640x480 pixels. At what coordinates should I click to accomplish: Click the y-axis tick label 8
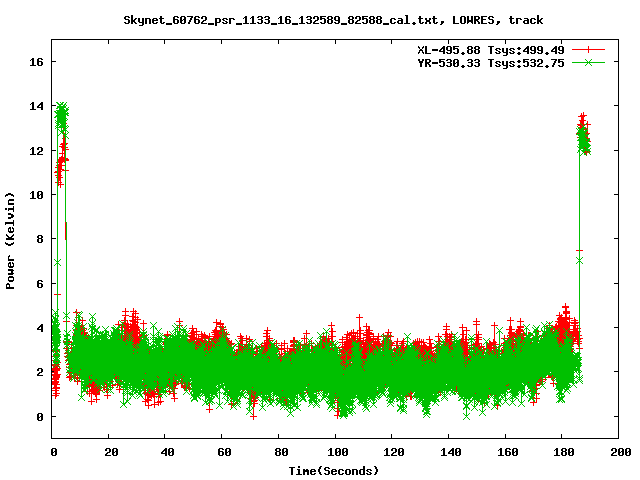pos(40,239)
